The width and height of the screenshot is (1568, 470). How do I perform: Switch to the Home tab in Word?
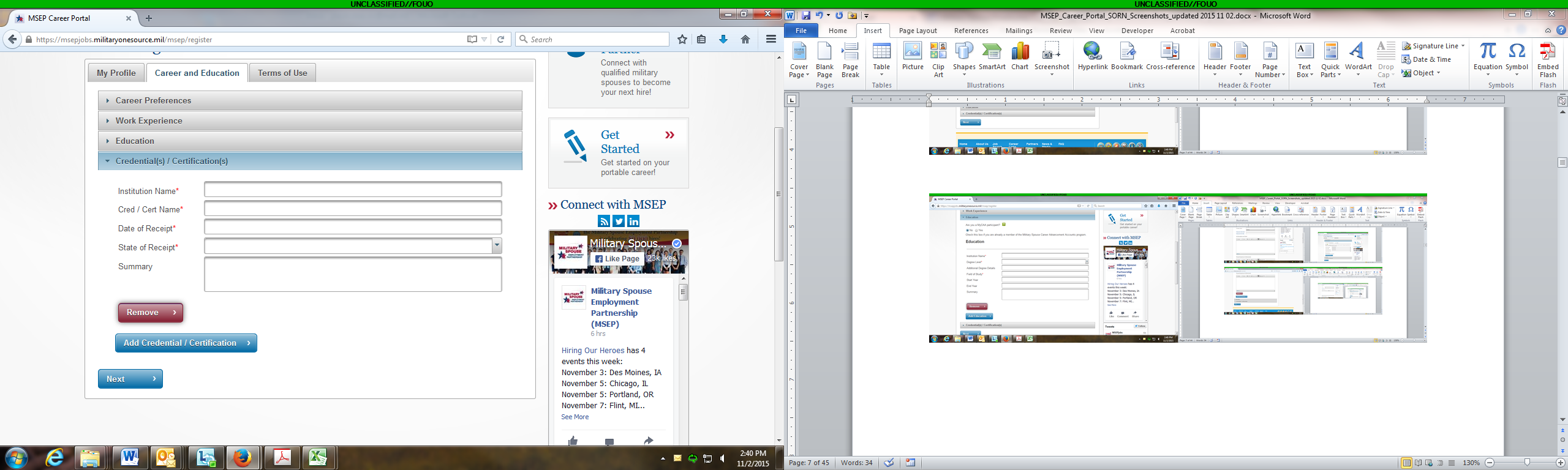click(x=838, y=31)
